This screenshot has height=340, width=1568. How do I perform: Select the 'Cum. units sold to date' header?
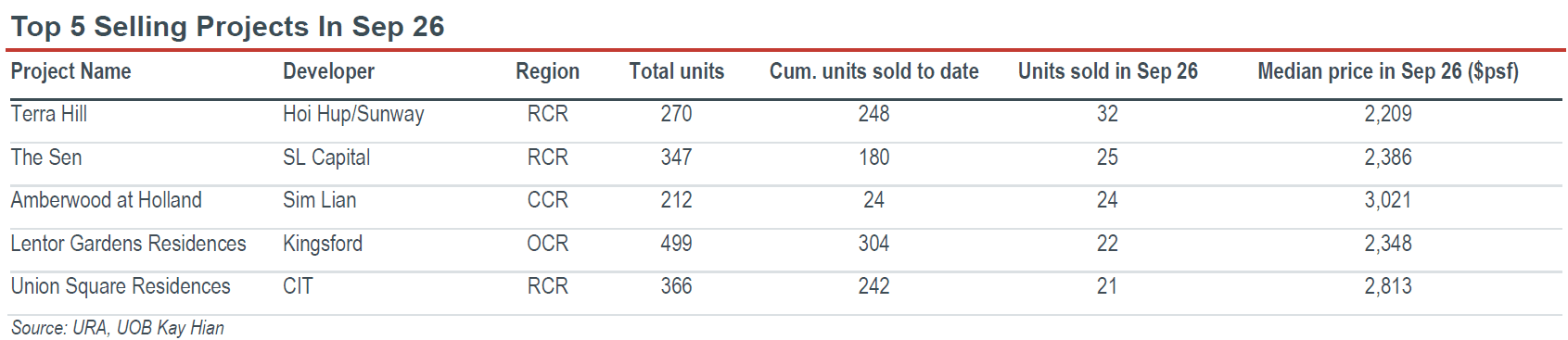(x=873, y=71)
